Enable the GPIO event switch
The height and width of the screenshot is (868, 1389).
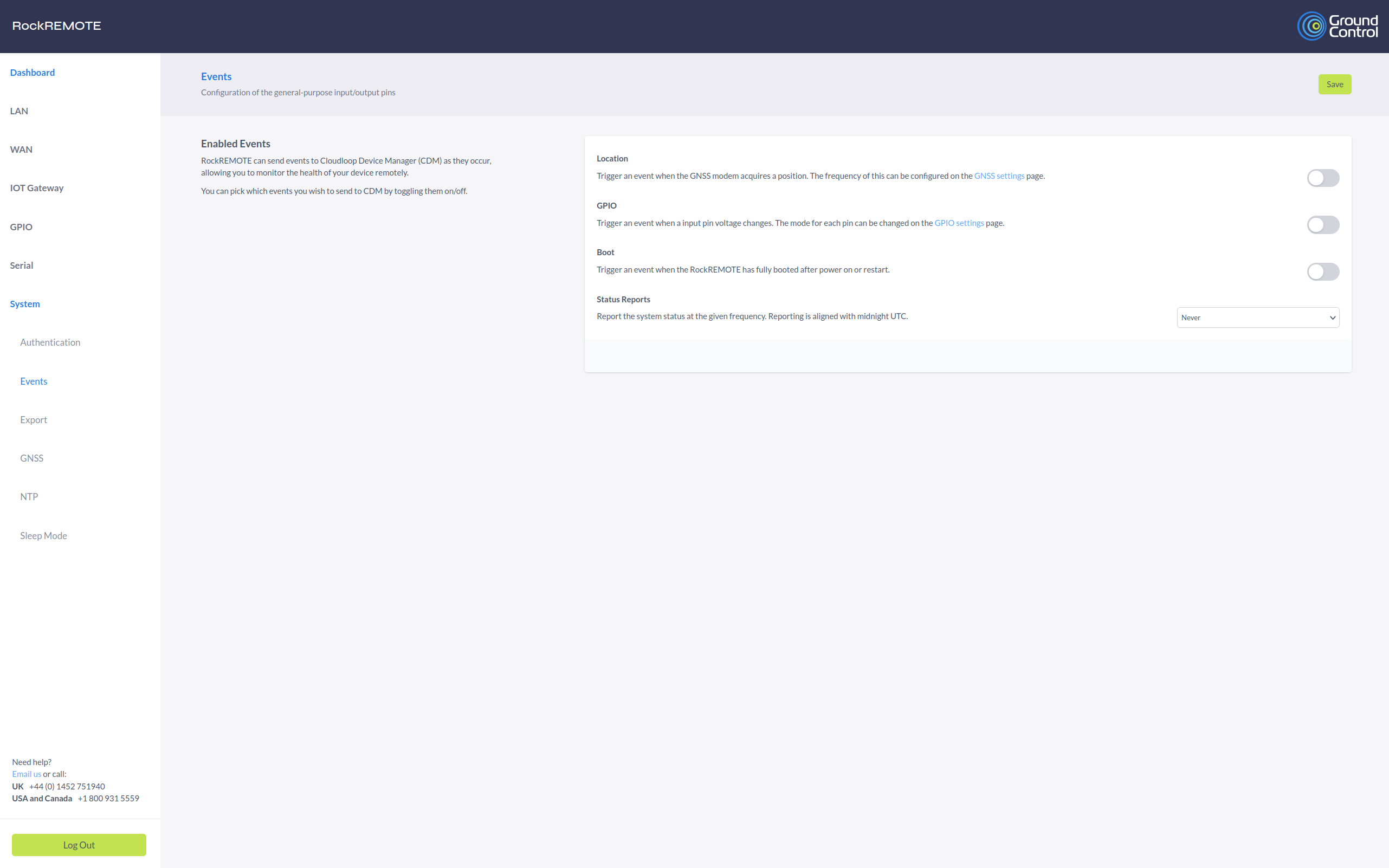(1322, 224)
